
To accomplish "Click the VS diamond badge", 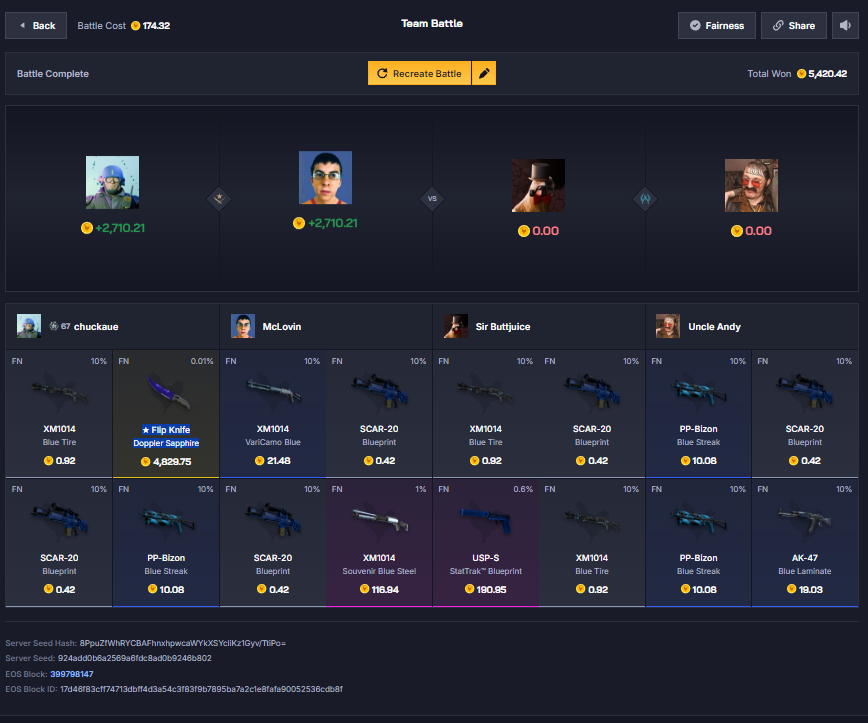I will tap(432, 198).
